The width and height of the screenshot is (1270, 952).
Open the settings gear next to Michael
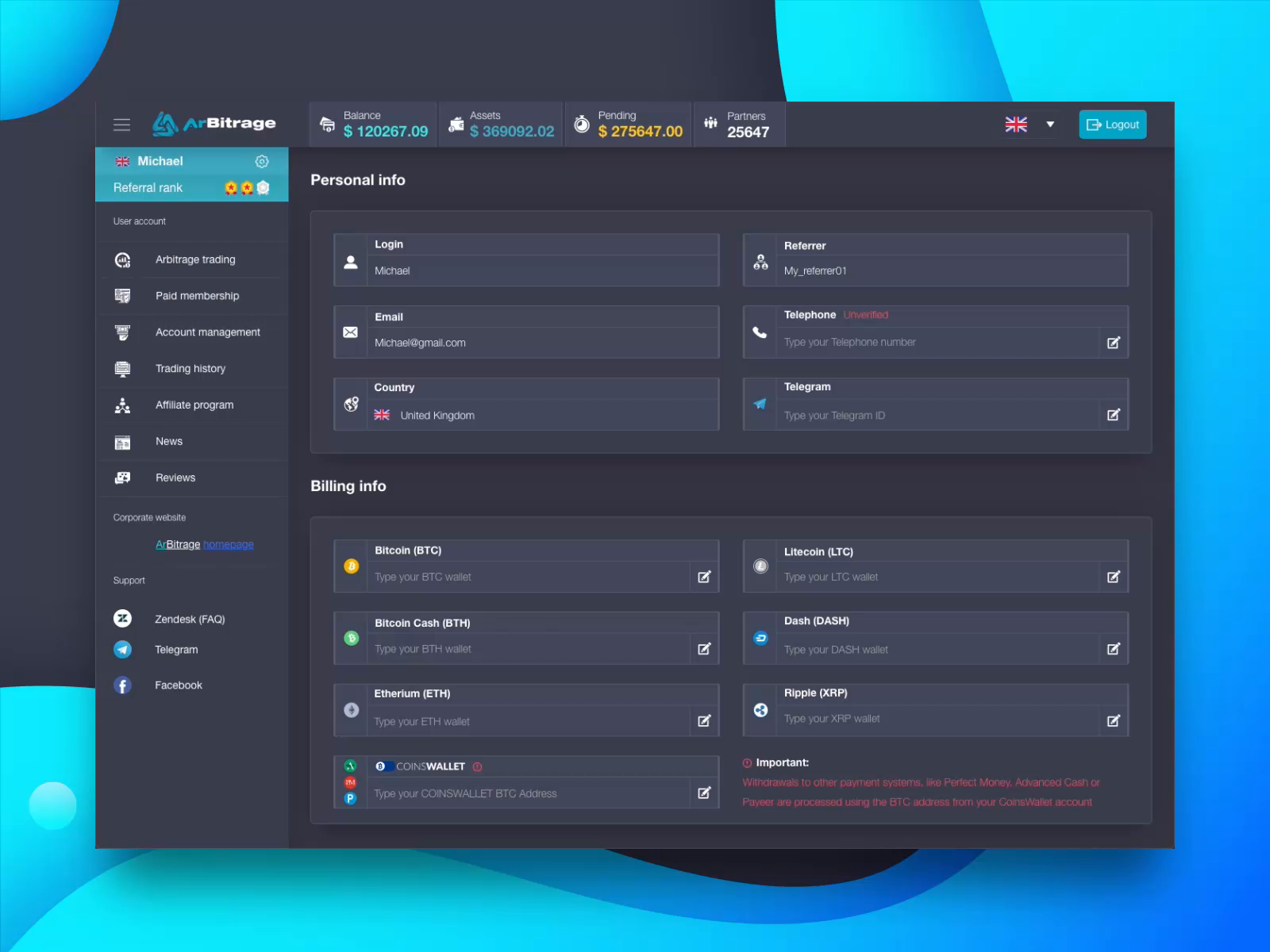click(x=262, y=161)
